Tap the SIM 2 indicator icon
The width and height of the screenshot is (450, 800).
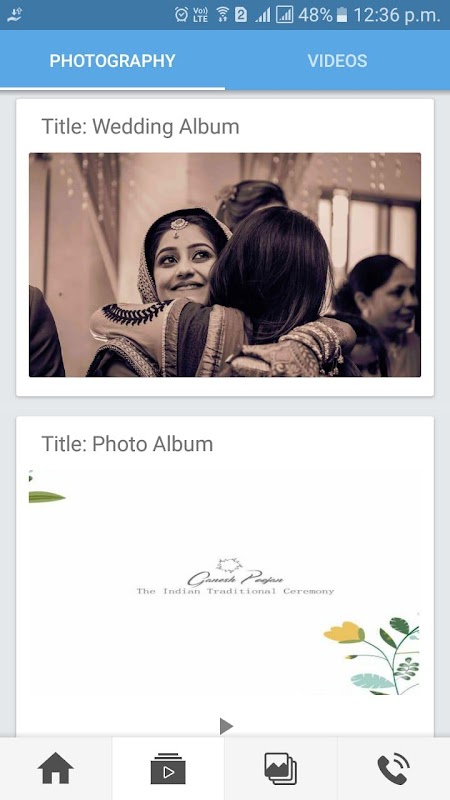click(x=241, y=15)
